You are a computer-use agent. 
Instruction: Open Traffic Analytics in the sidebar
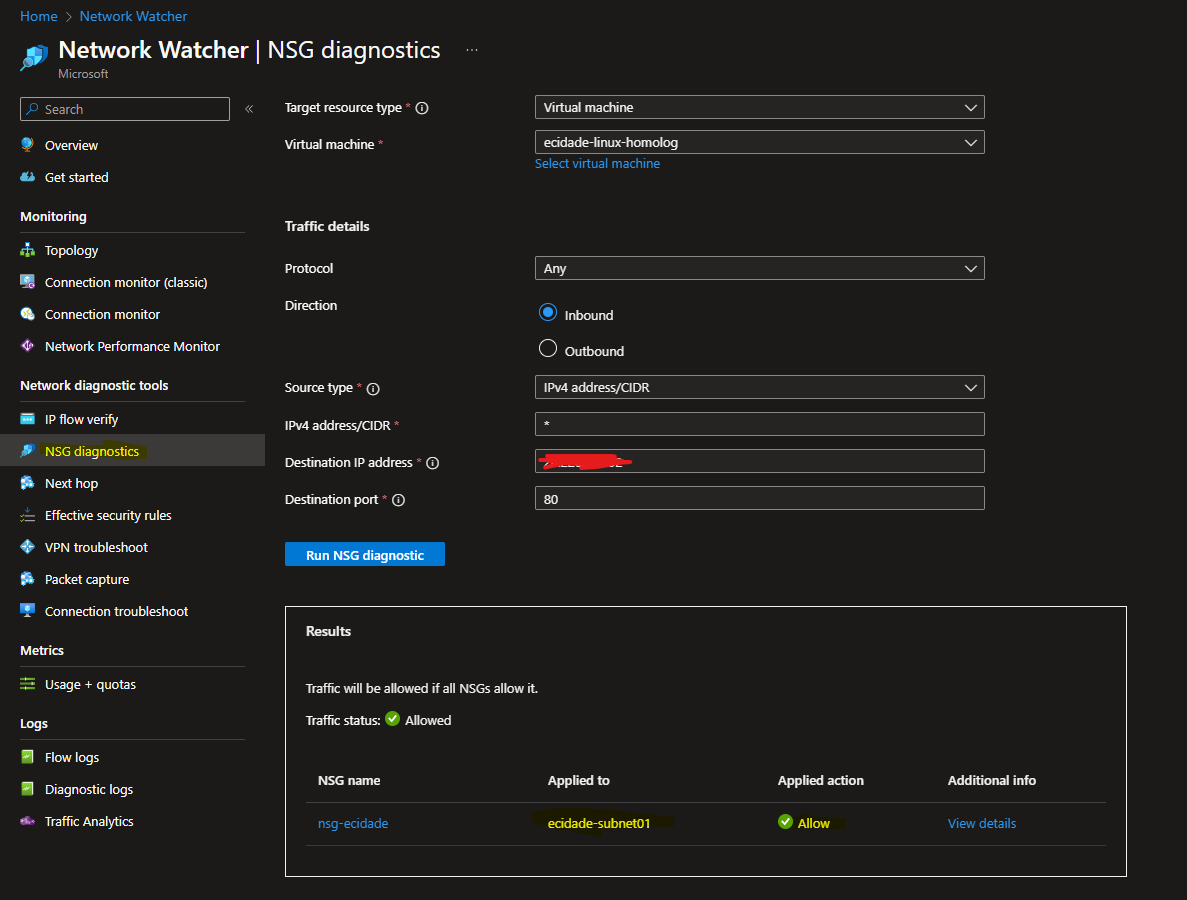click(x=89, y=821)
